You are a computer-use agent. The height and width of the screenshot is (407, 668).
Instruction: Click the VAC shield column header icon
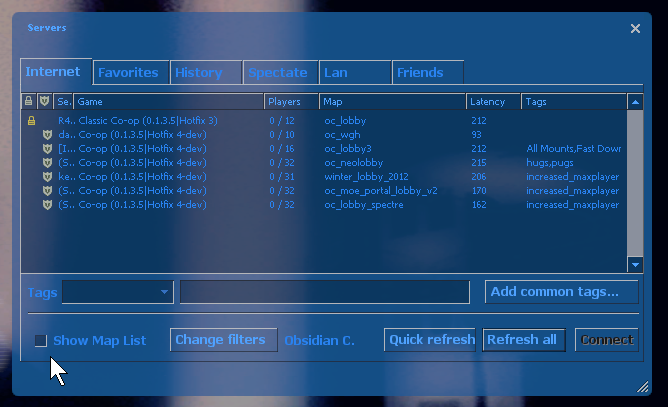coord(44,101)
